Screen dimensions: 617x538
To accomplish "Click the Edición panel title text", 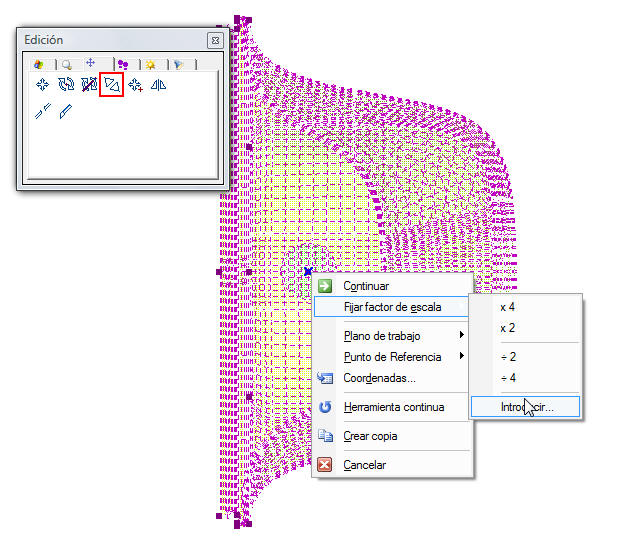I will coord(44,40).
